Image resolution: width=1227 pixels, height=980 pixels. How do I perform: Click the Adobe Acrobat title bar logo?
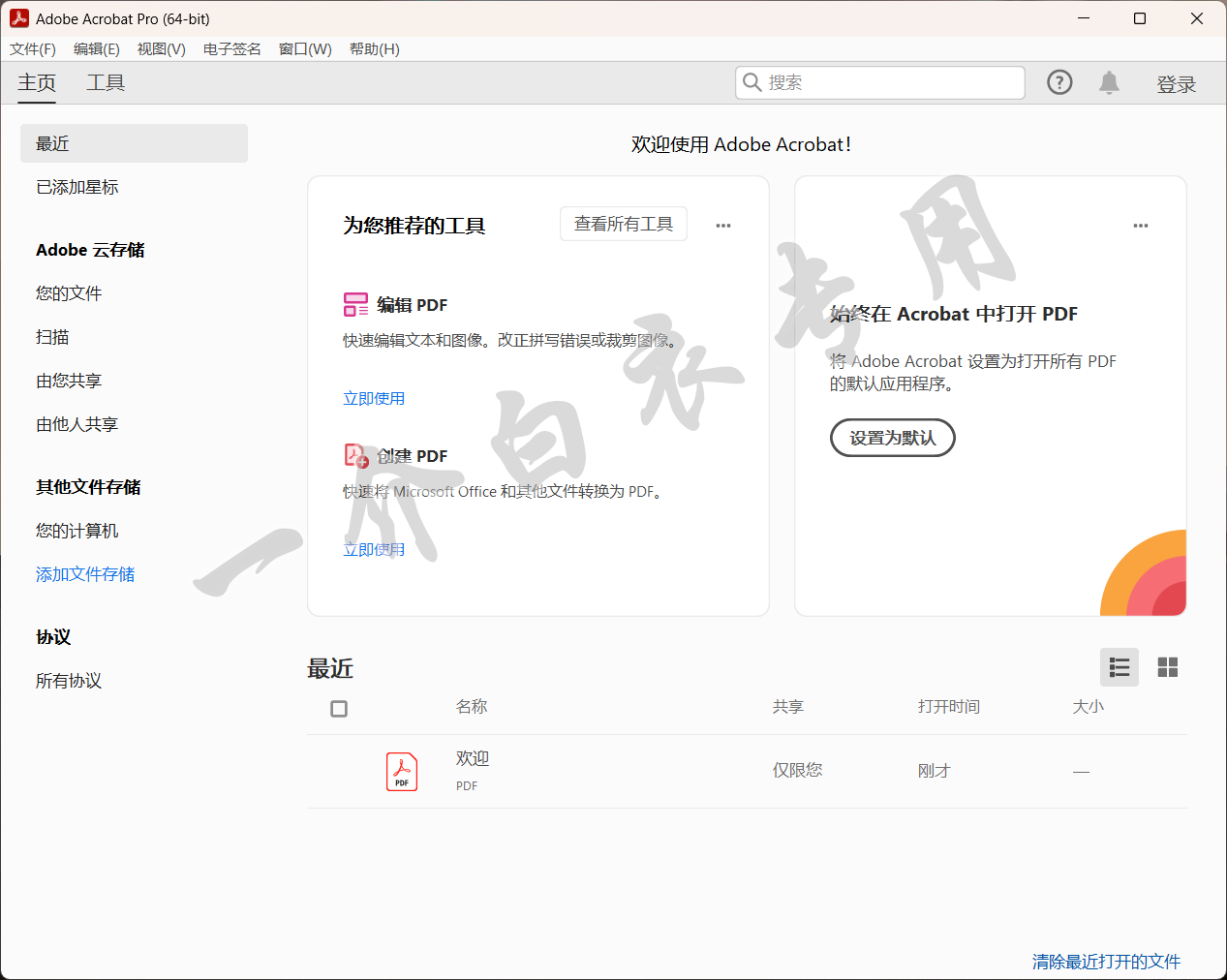(19, 18)
